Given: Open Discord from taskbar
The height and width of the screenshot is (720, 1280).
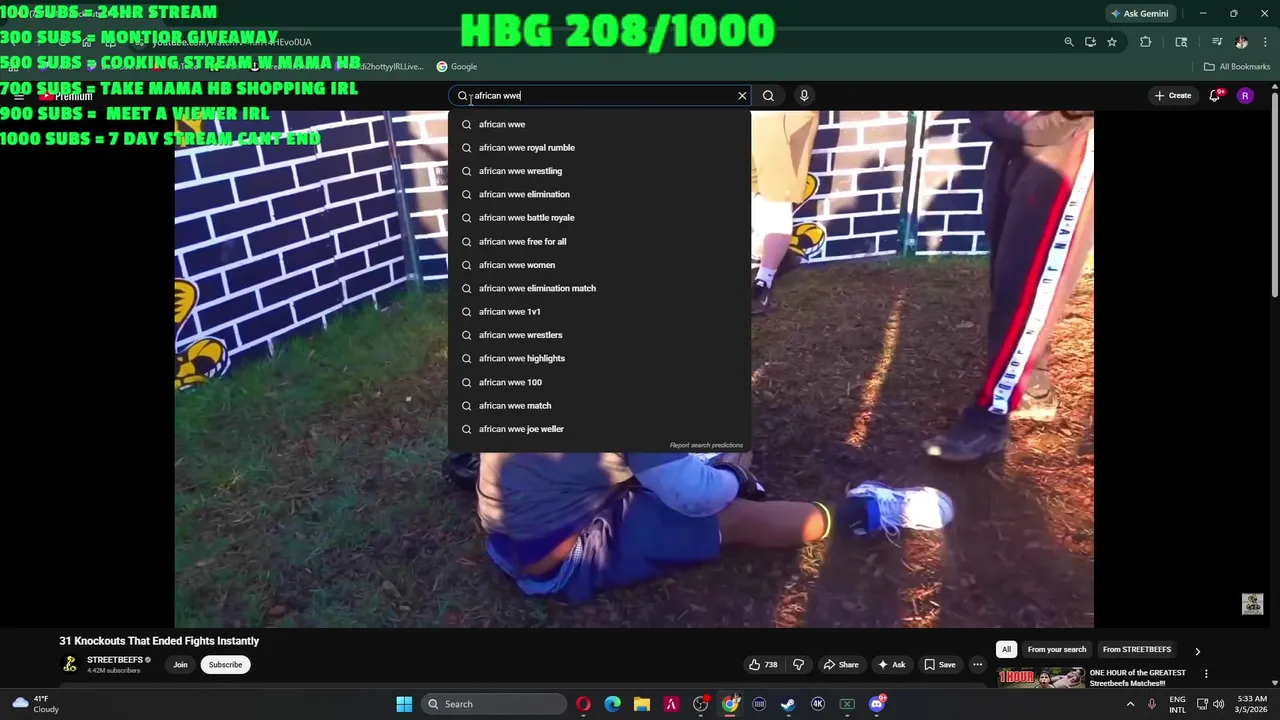Looking at the screenshot, I should pyautogui.click(x=877, y=704).
